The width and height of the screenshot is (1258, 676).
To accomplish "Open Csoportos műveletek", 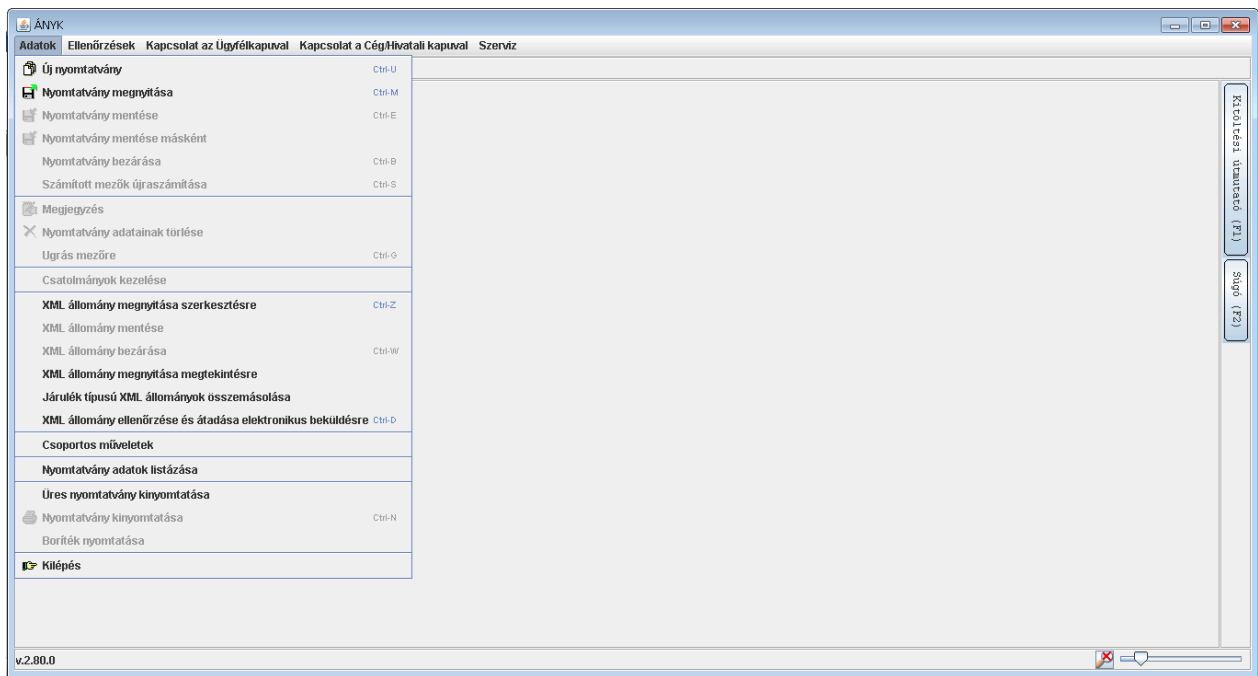I will (x=214, y=444).
